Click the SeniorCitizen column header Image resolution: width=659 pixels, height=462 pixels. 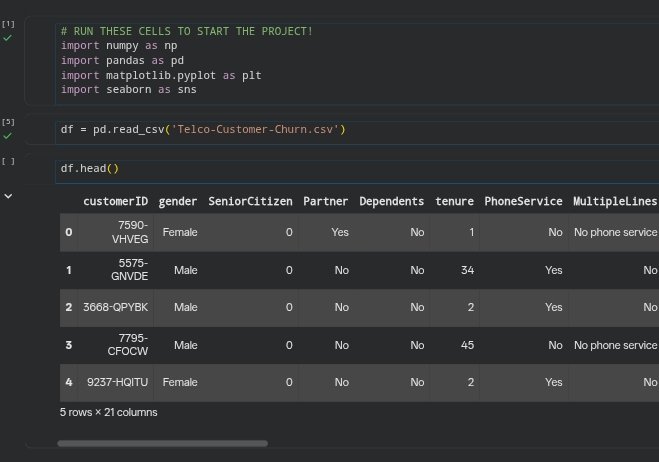coord(250,201)
